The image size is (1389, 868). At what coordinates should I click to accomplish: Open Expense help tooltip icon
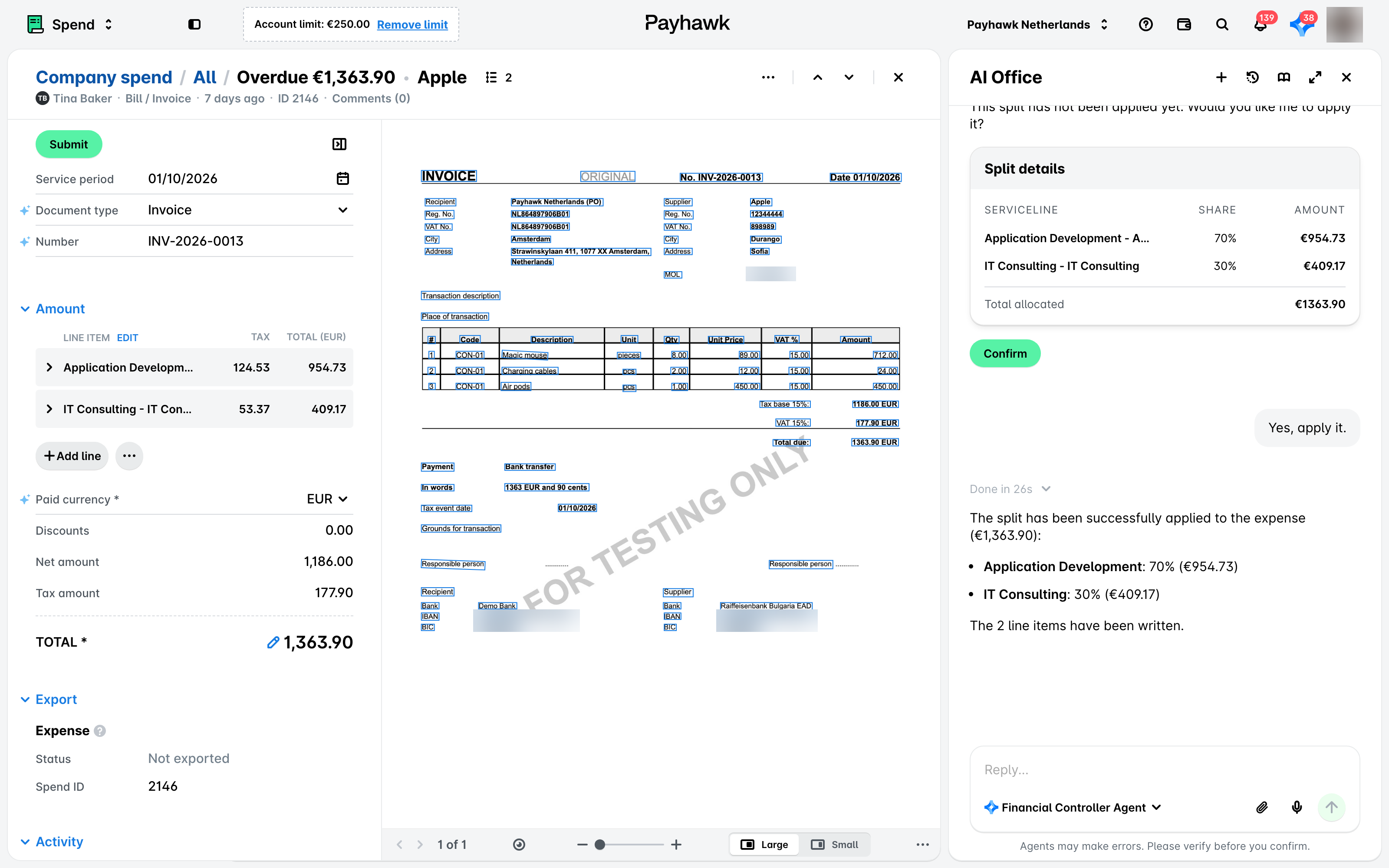pyautogui.click(x=100, y=731)
